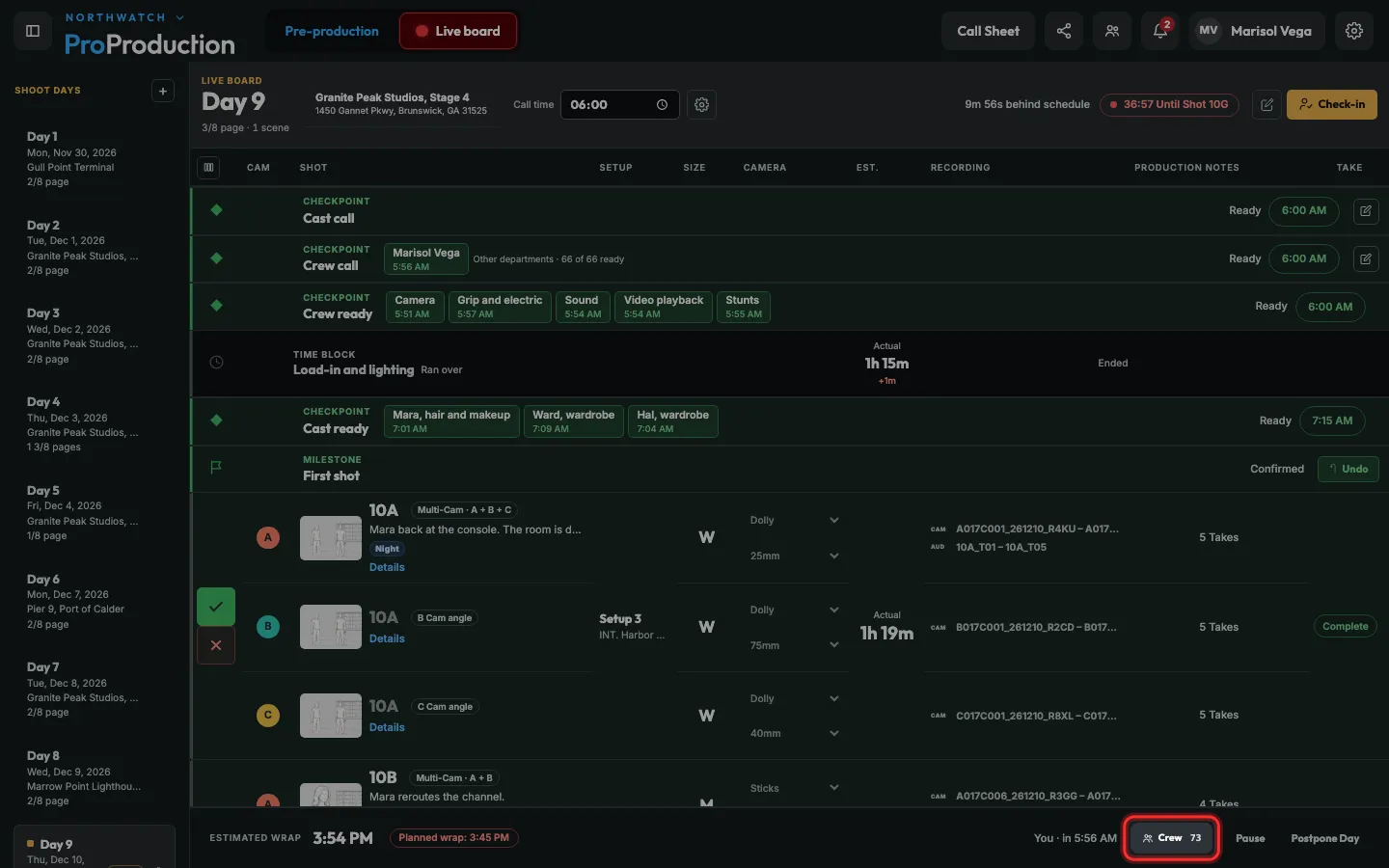Switch to the Pre-production tab
The height and width of the screenshot is (868, 1389).
pos(332,31)
